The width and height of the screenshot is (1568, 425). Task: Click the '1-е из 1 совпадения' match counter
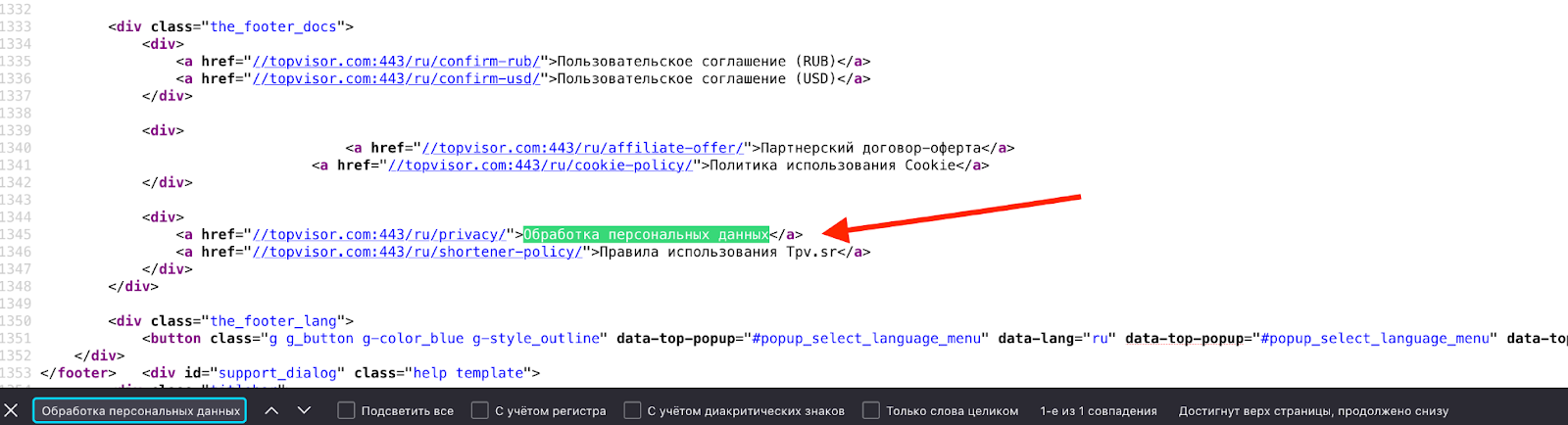(1098, 411)
